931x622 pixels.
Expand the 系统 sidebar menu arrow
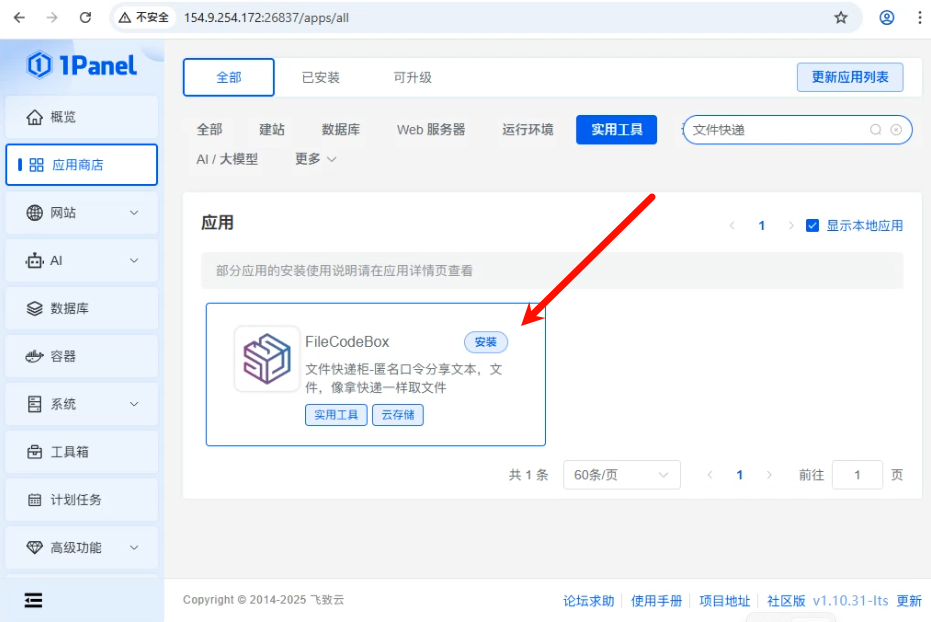pos(134,404)
